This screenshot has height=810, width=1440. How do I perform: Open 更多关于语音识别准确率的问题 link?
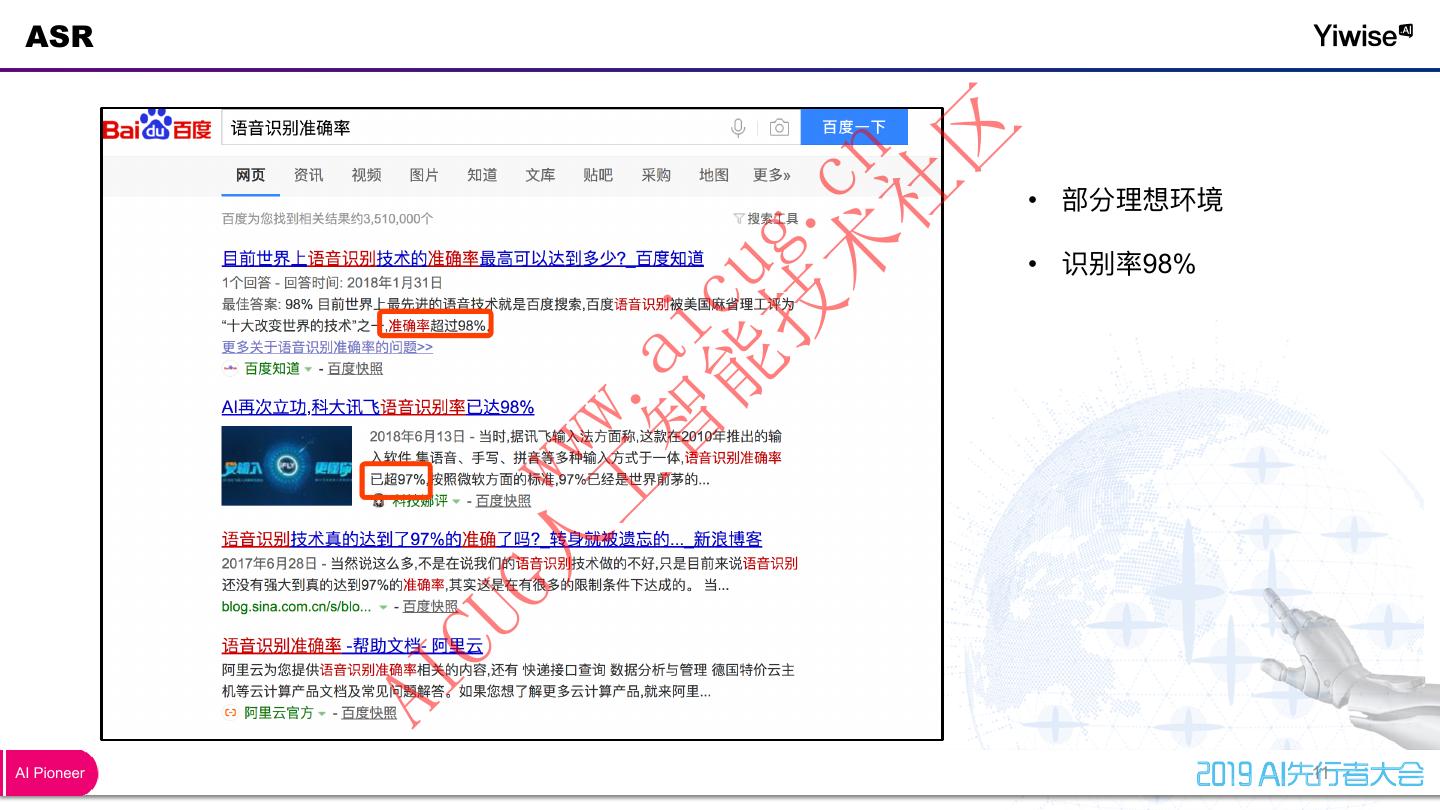click(327, 347)
